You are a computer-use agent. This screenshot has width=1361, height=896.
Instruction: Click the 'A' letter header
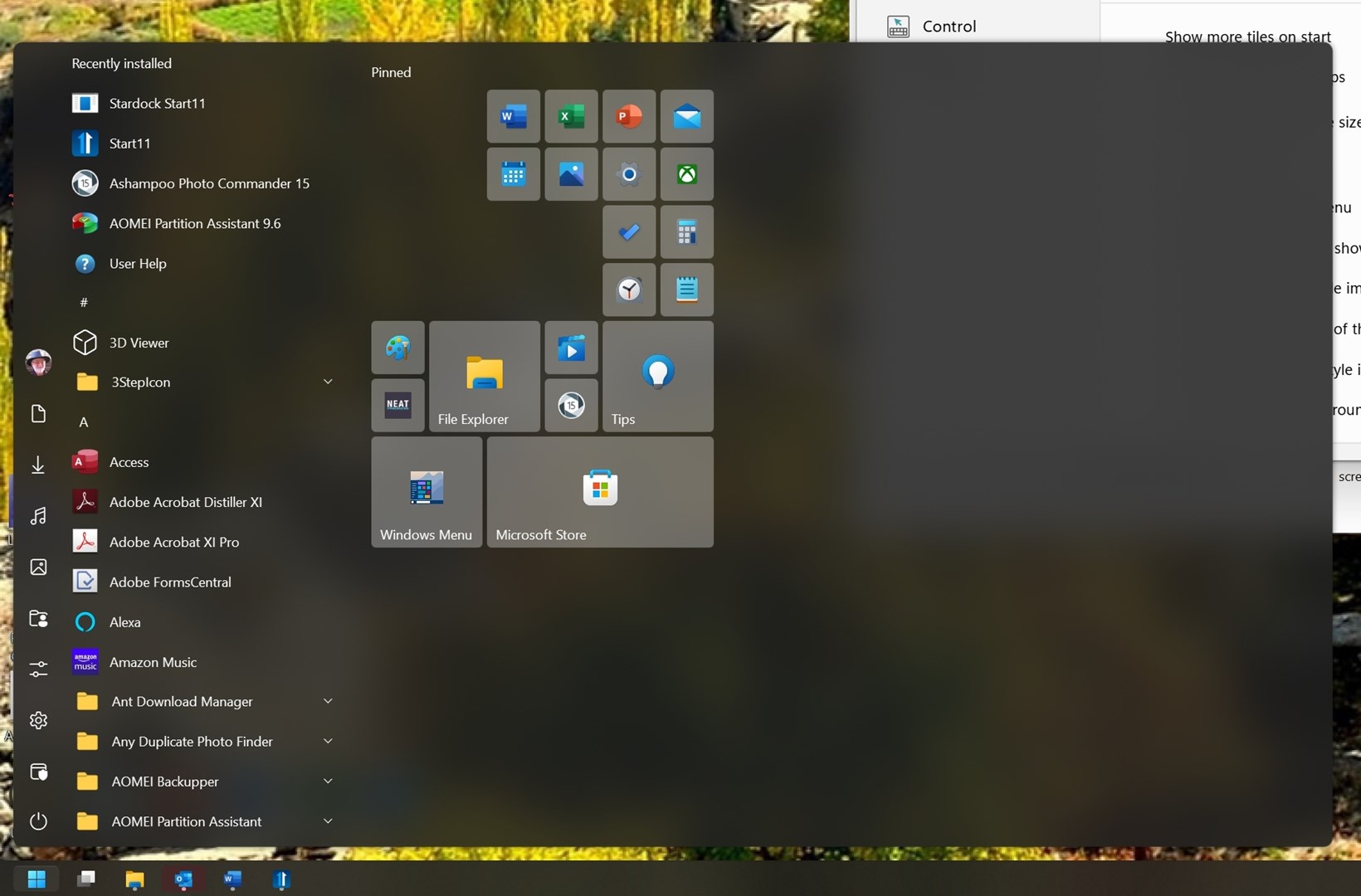84,422
